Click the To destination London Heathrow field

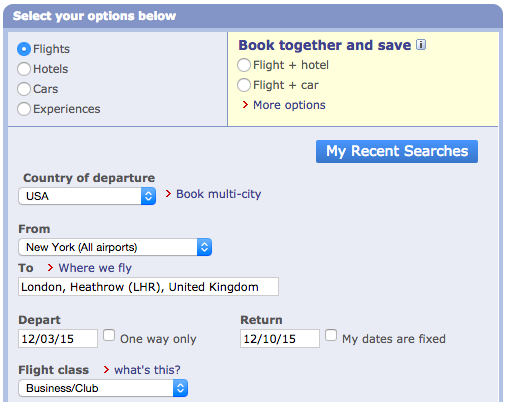point(148,287)
